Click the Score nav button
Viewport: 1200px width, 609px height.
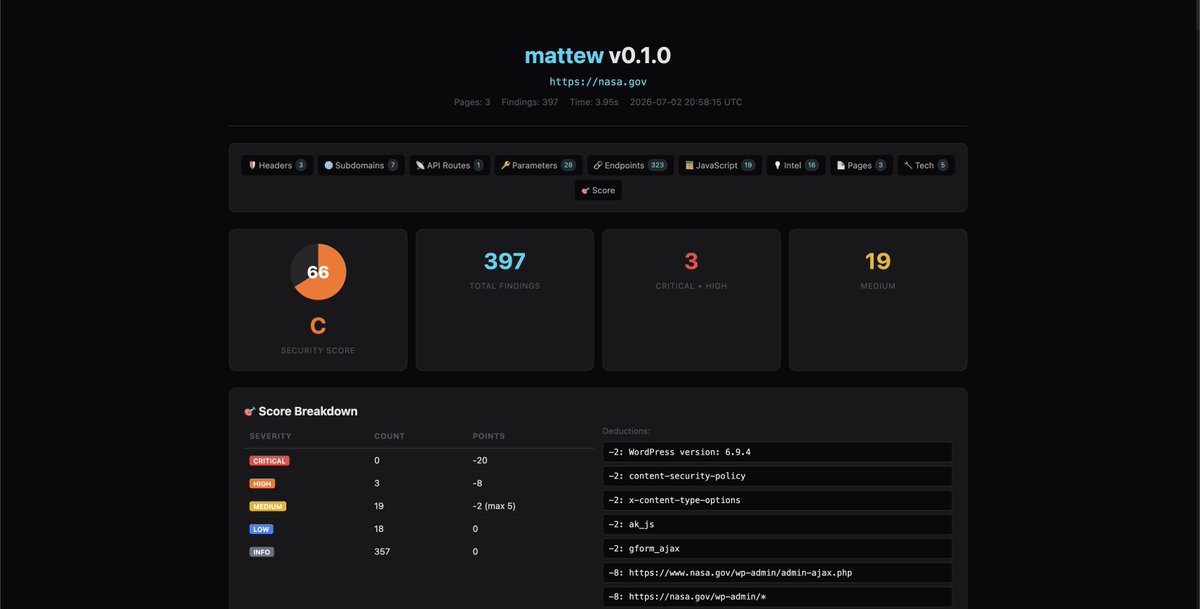tap(598, 190)
